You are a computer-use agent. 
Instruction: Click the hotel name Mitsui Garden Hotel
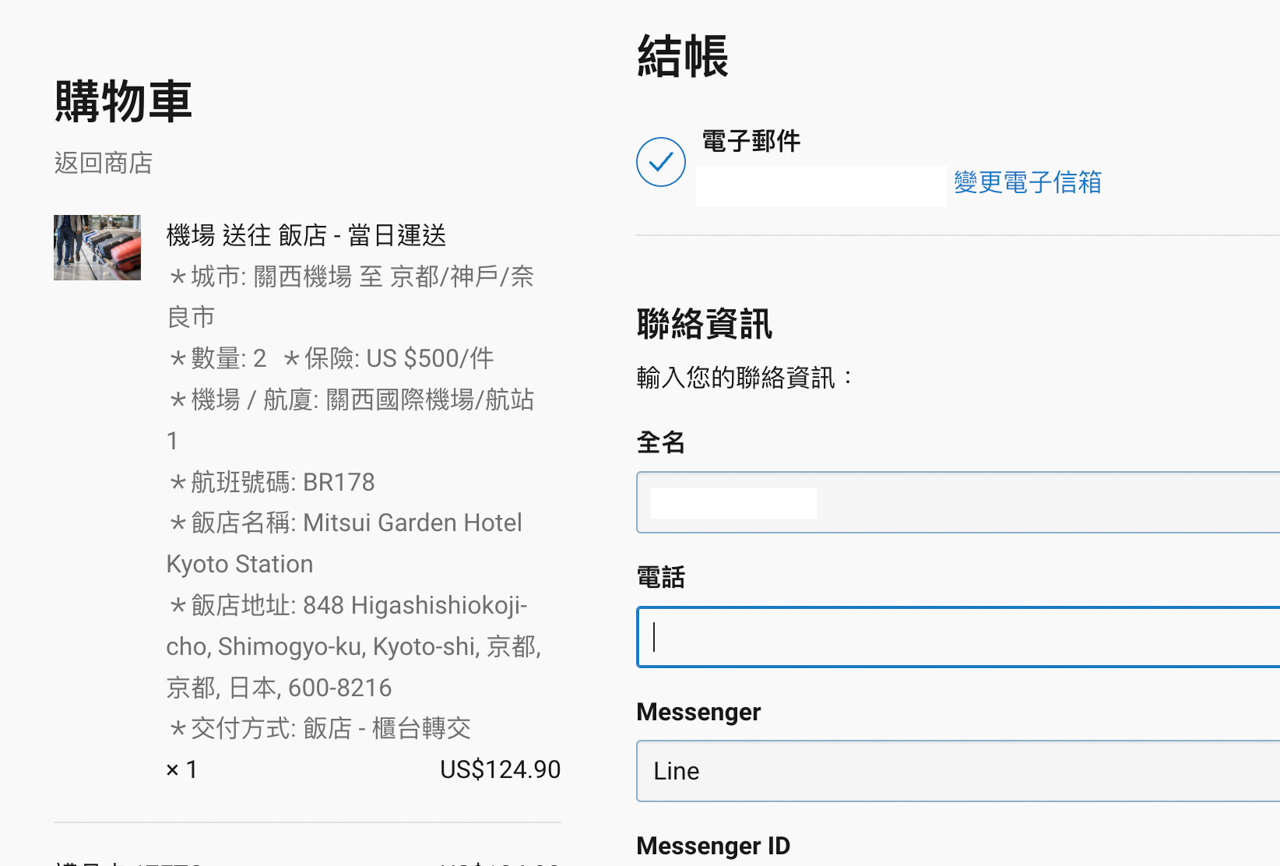(413, 523)
